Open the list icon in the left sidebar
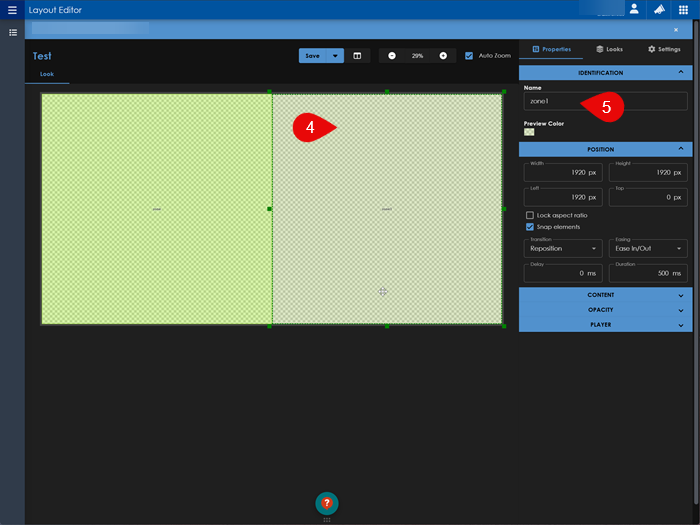 pos(13,33)
